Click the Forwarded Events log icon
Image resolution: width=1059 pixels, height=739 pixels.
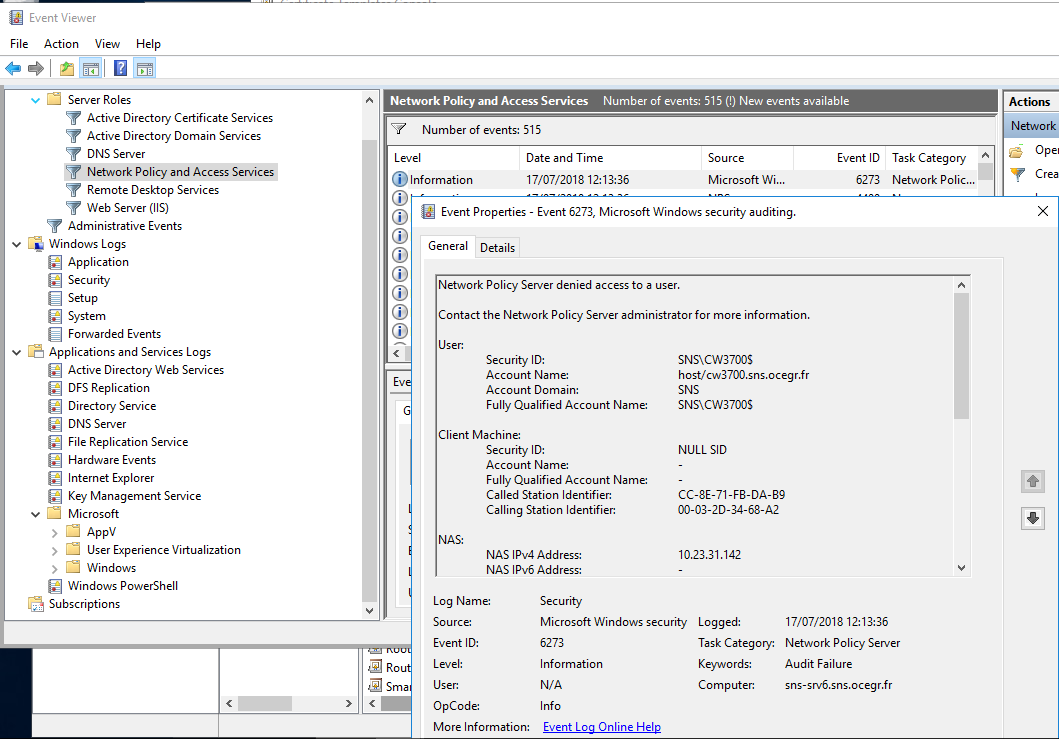pyautogui.click(x=55, y=334)
